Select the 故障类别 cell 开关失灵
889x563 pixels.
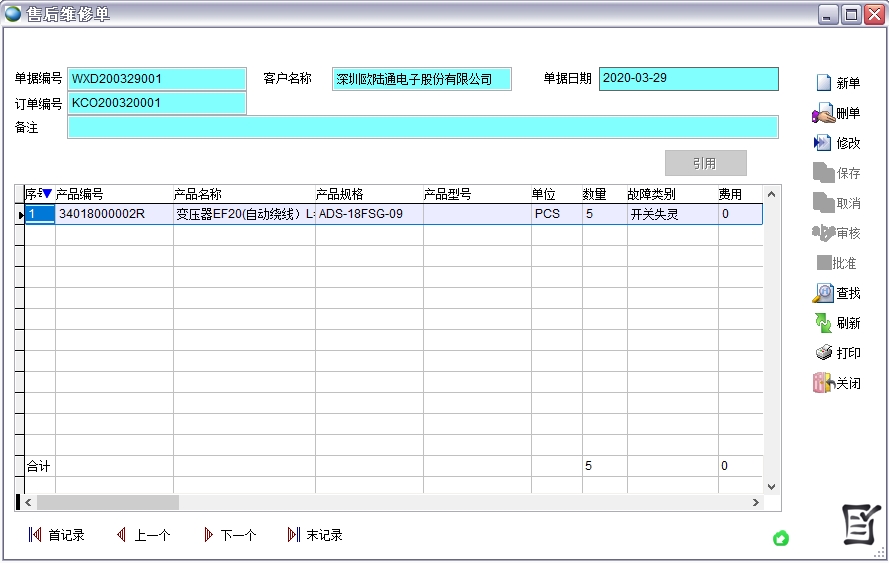671,214
